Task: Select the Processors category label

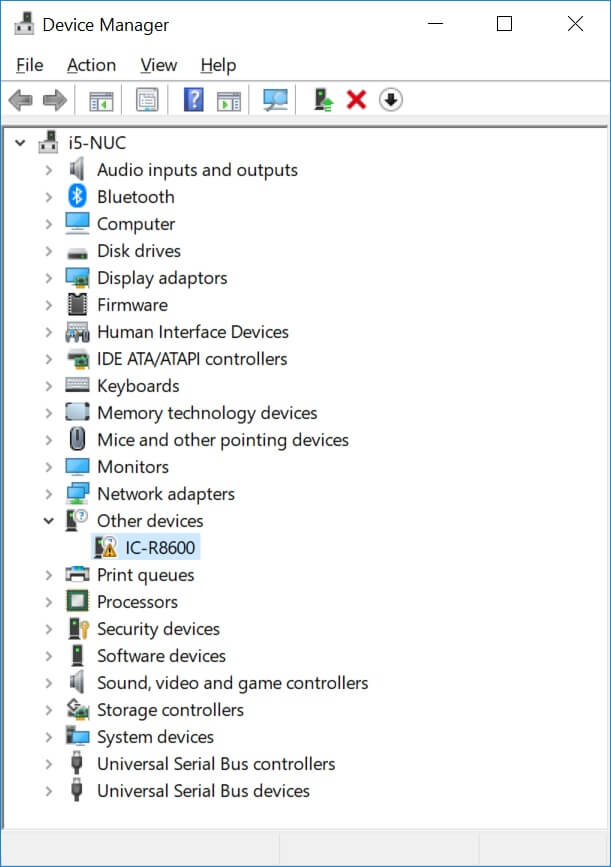Action: click(137, 602)
